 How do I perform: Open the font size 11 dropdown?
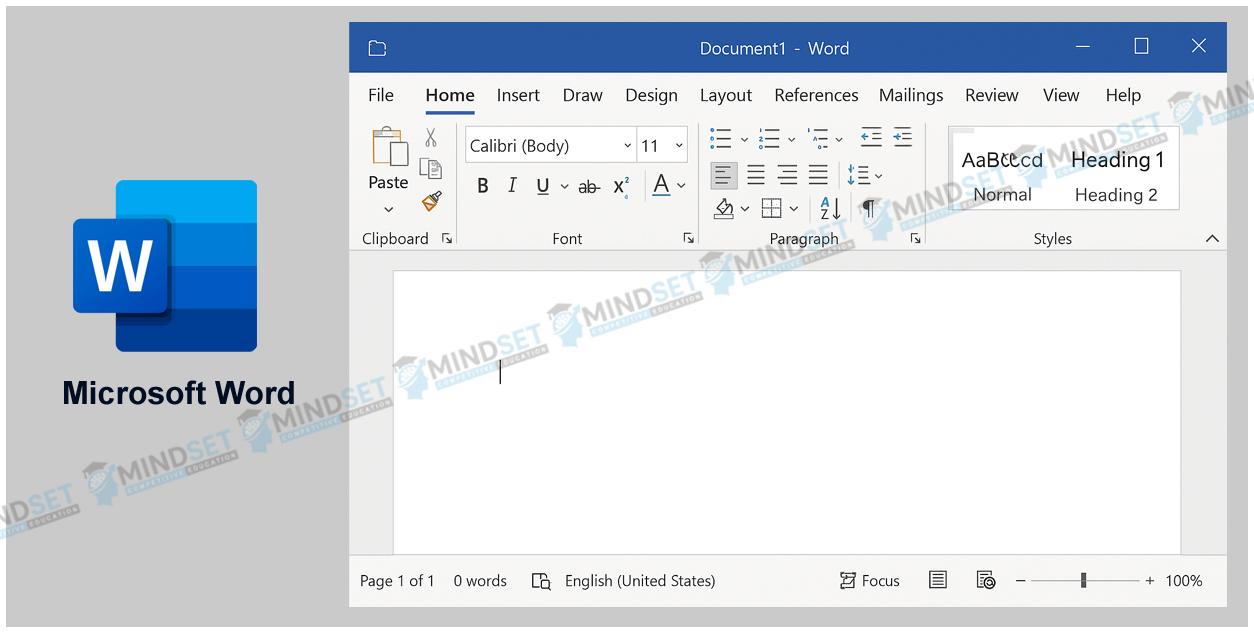[x=679, y=146]
